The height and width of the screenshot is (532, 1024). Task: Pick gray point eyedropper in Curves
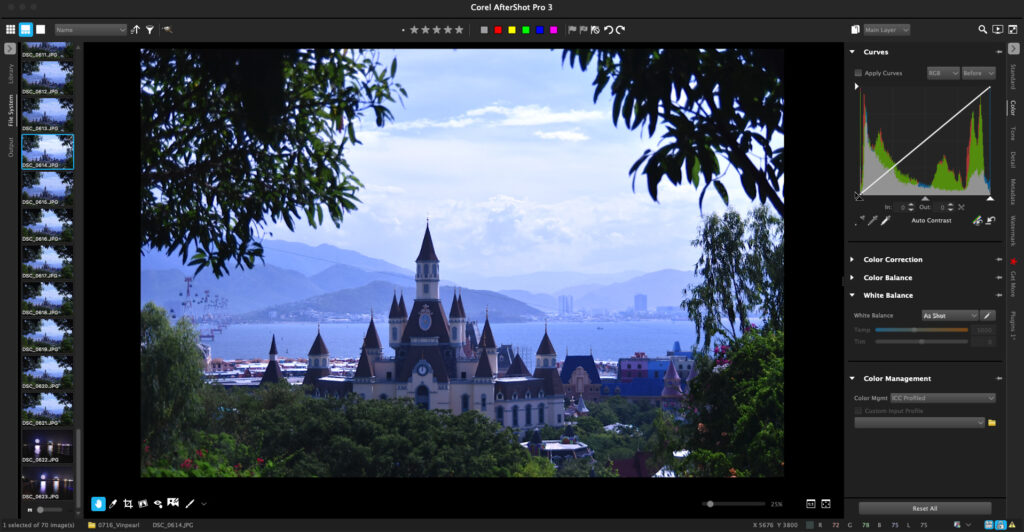coord(872,221)
